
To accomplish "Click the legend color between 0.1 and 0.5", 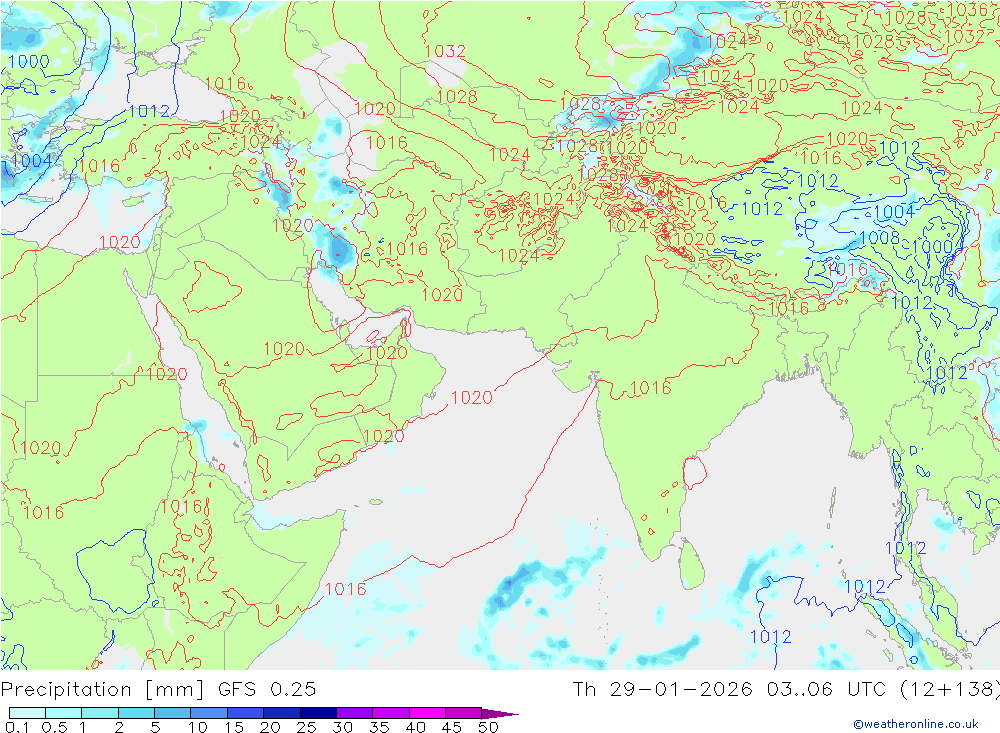I will point(27,713).
